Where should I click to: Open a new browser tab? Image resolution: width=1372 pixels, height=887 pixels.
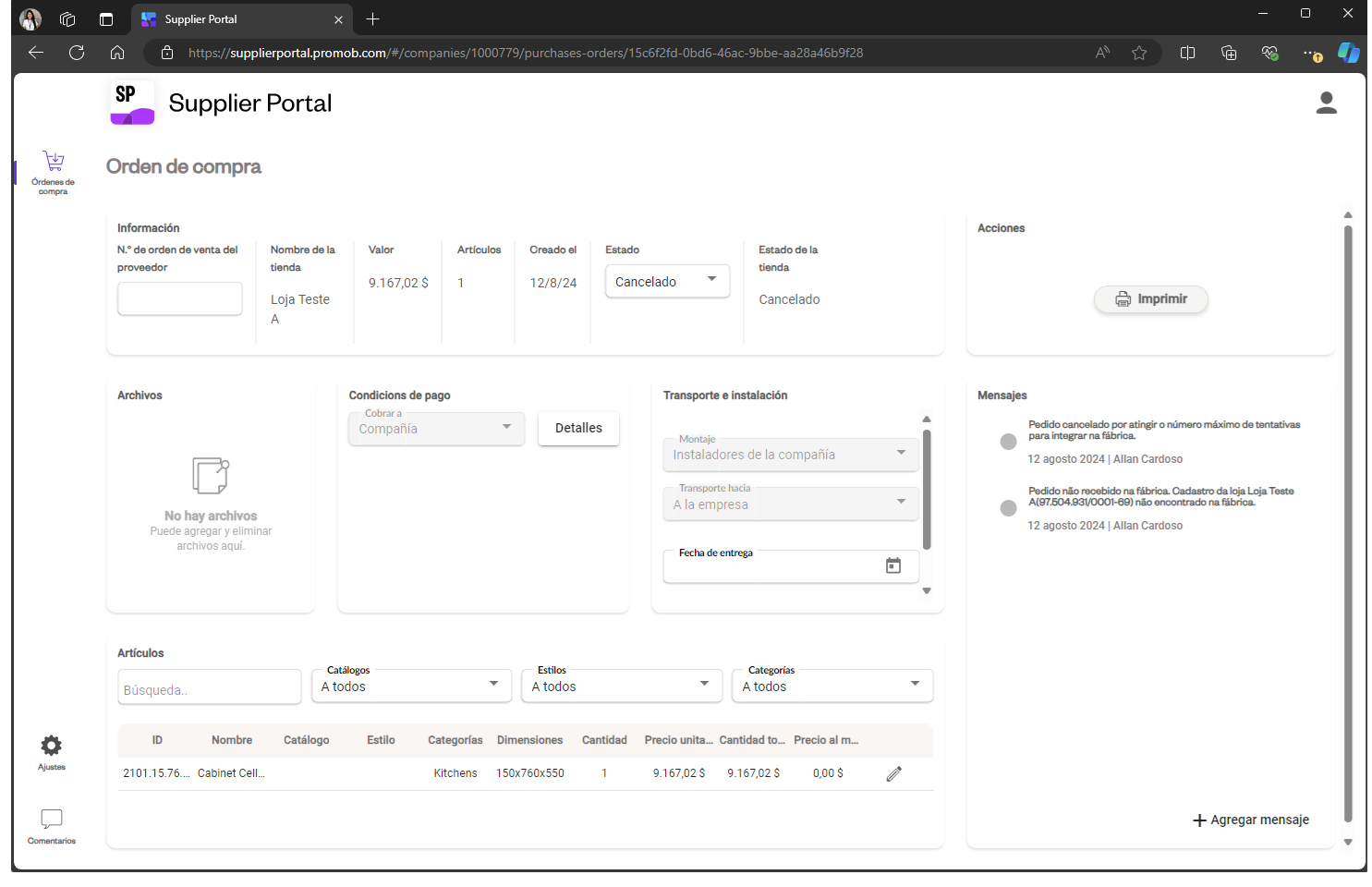click(x=372, y=18)
